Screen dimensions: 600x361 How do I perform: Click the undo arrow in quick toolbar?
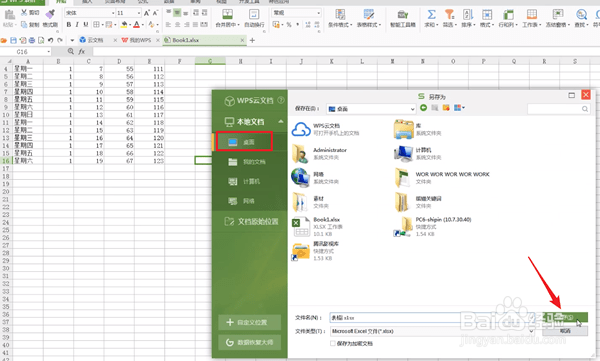[x=51, y=40]
